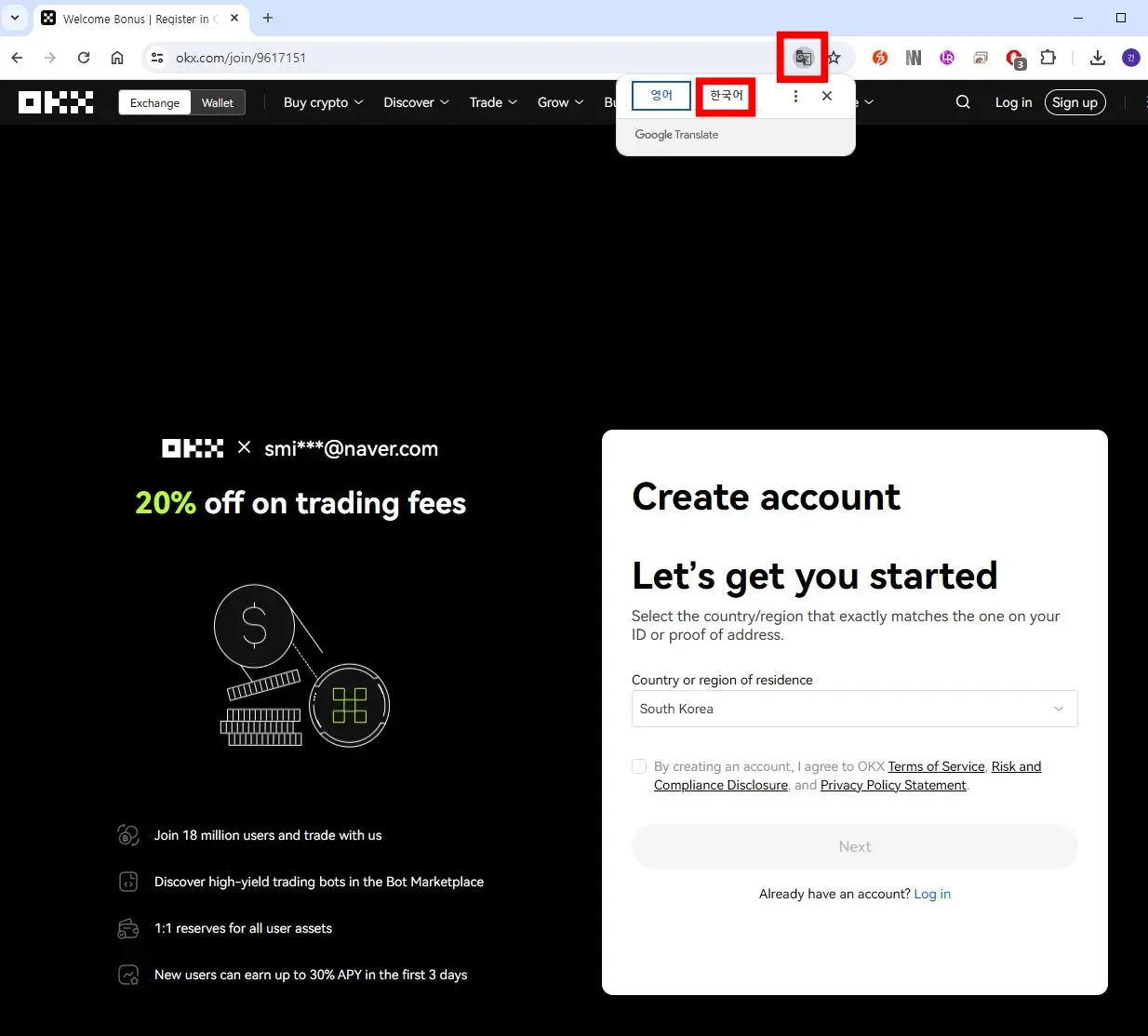Viewport: 1148px width, 1036px height.
Task: Click 'New users can earn up to 30% APY'
Action: 311,975
